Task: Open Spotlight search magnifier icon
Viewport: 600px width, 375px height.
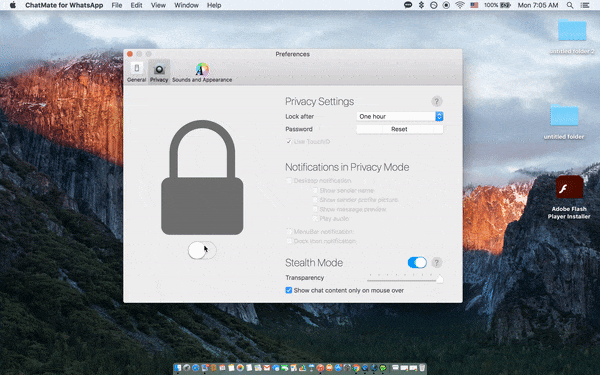Action: (570, 5)
